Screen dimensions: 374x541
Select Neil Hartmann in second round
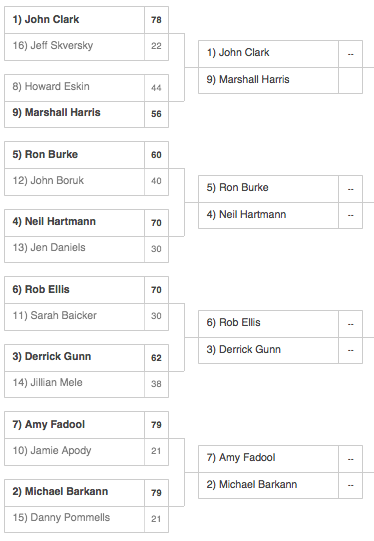(x=280, y=215)
